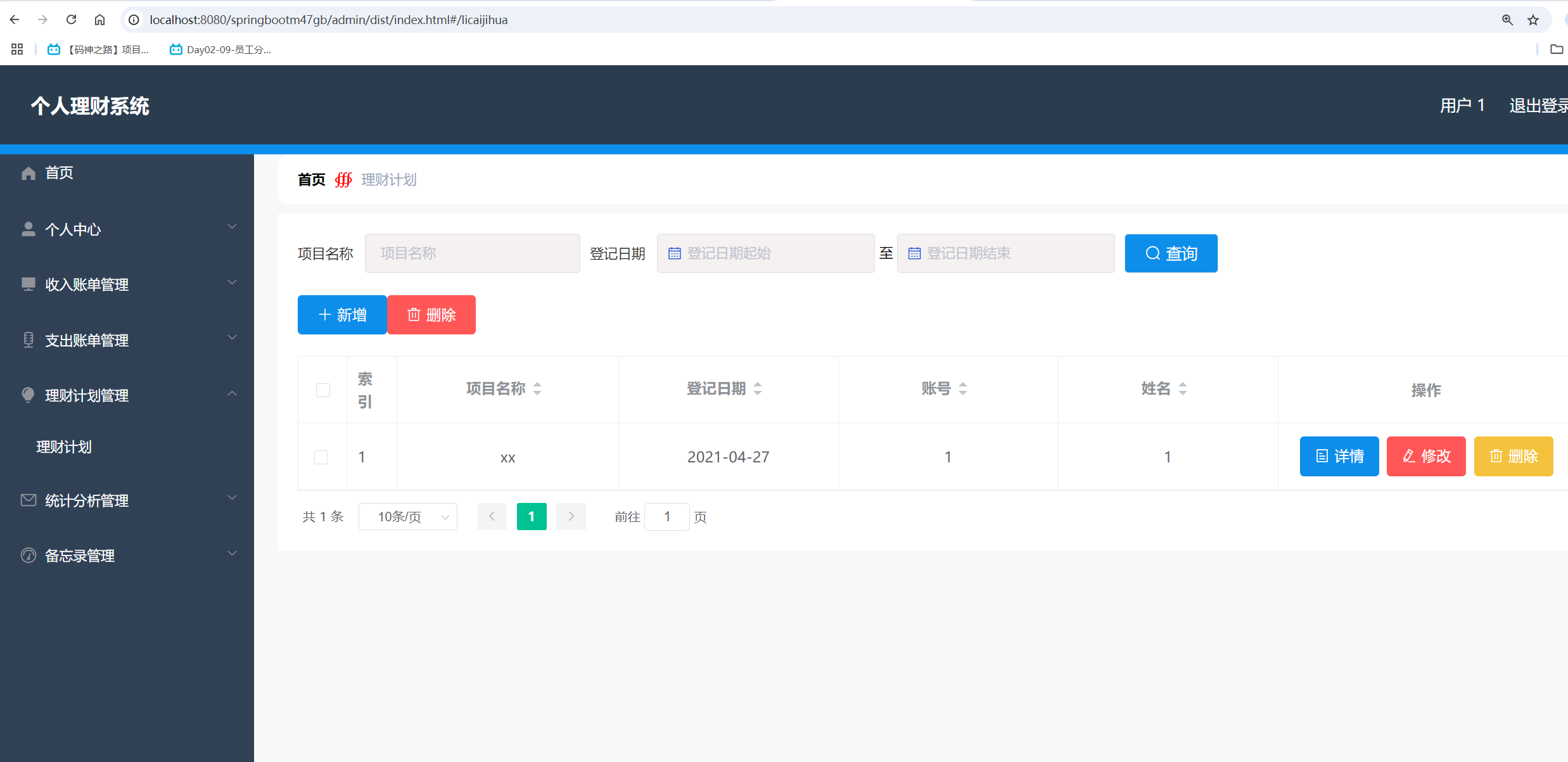Click the browser zoom magnifier icon
Screen dimensions: 1568x762
(x=1507, y=20)
